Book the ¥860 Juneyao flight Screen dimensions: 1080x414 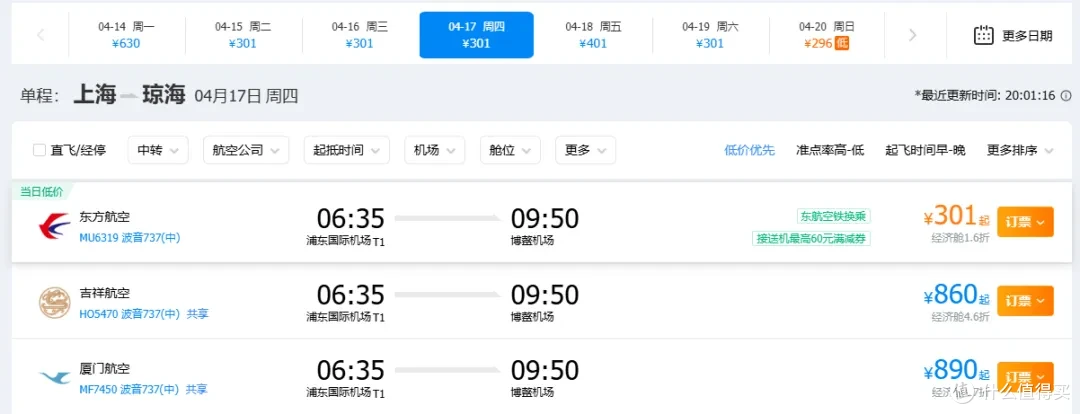(x=1025, y=301)
